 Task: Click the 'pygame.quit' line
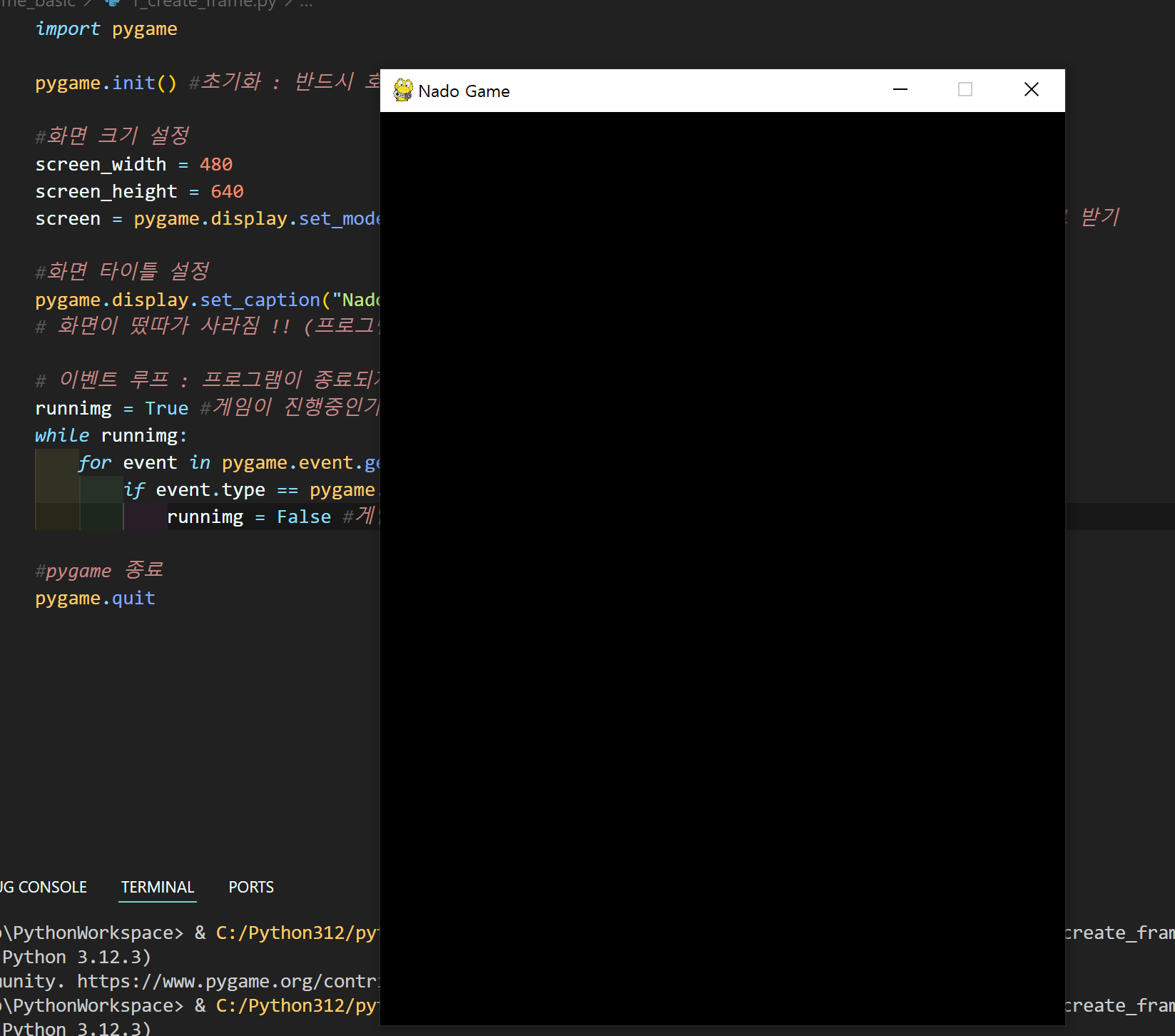[x=95, y=599]
